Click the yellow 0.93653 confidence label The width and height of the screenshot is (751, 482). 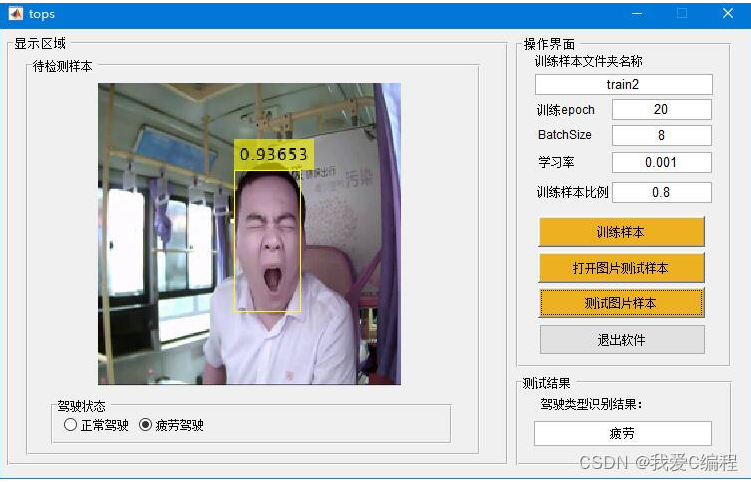(x=274, y=154)
